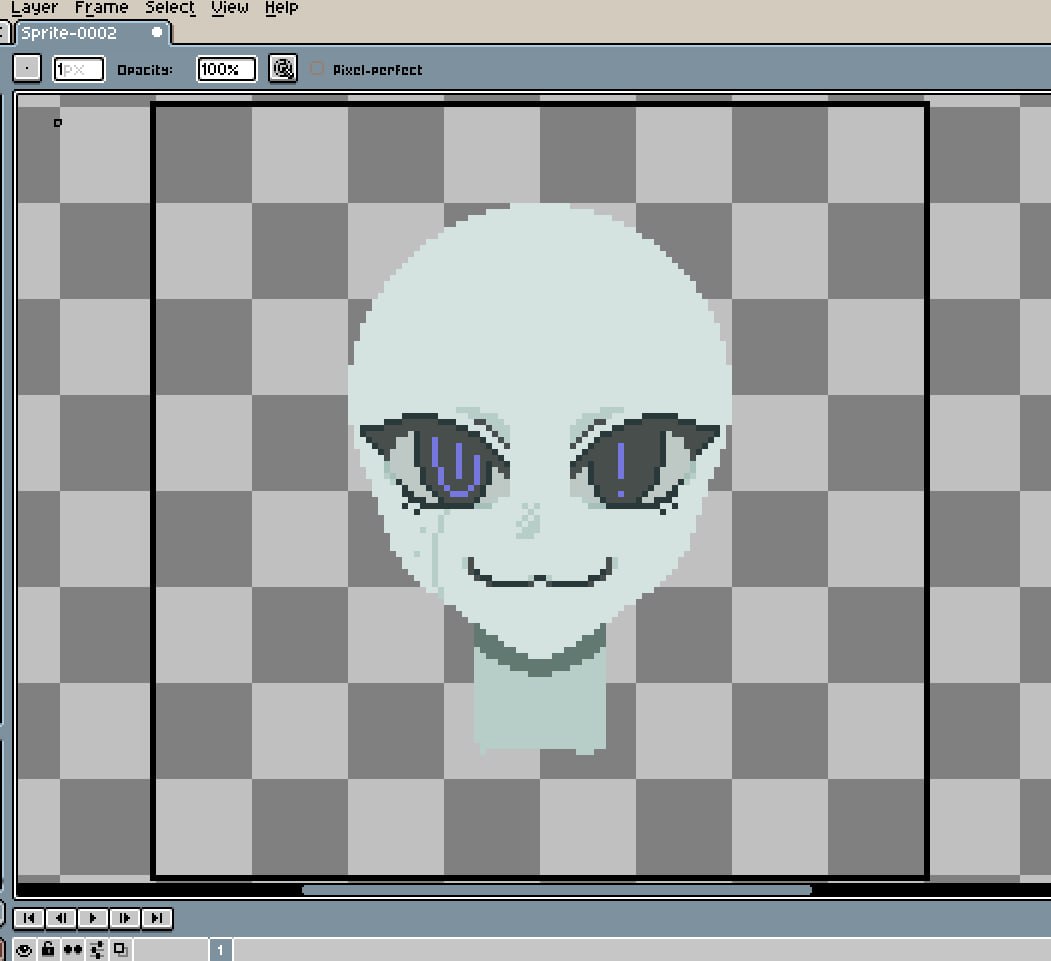
Task: Go to the previous frame
Action: tap(60, 918)
